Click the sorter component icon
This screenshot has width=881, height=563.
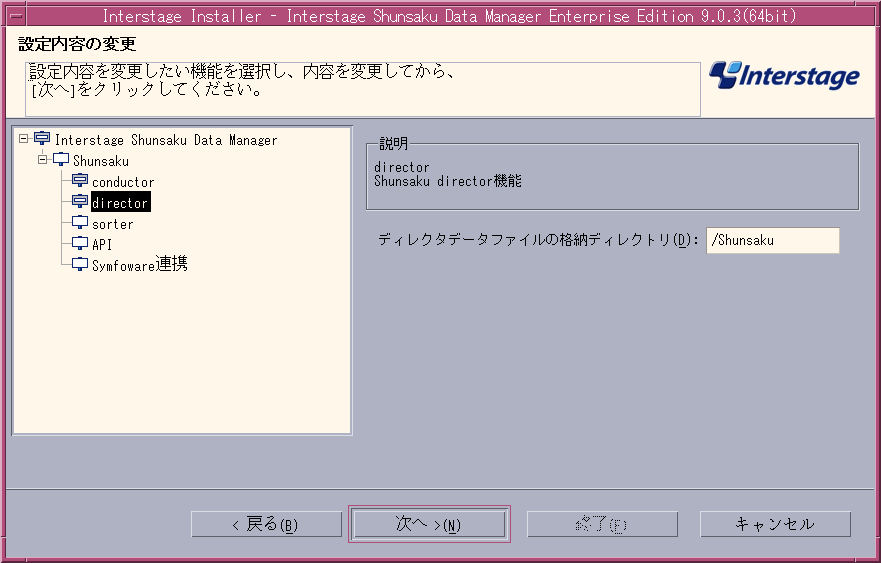(80, 223)
